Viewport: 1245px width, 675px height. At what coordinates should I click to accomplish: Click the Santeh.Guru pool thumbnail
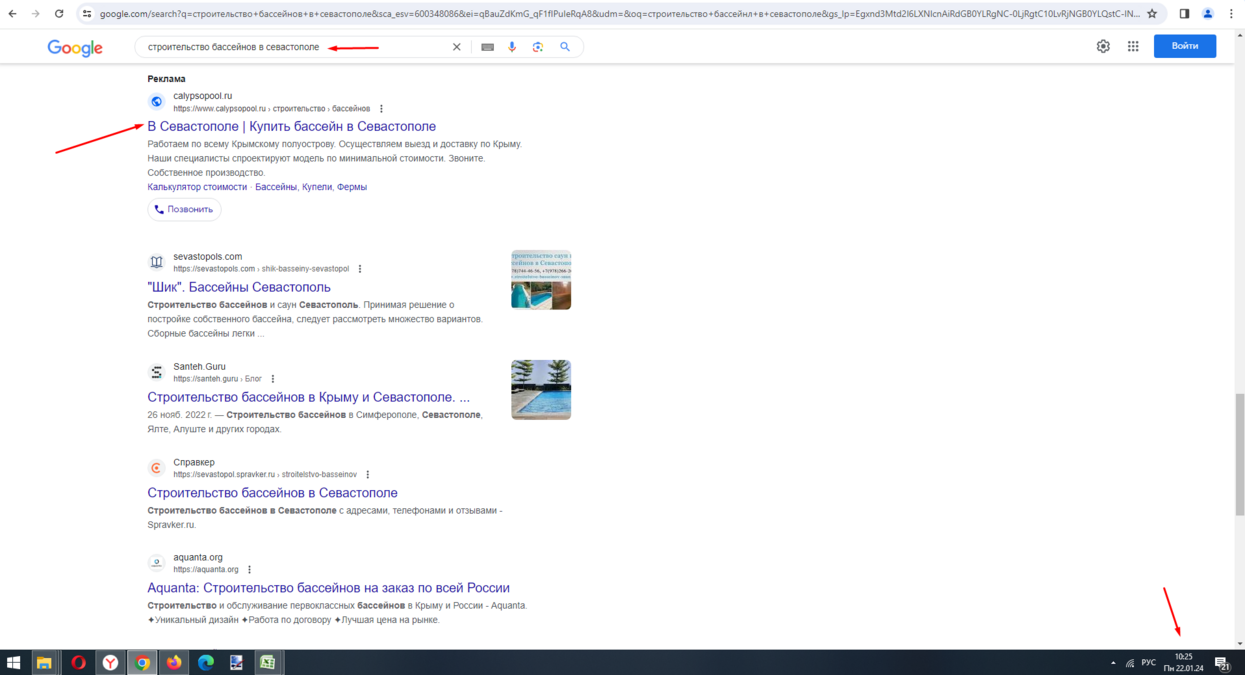pyautogui.click(x=541, y=390)
